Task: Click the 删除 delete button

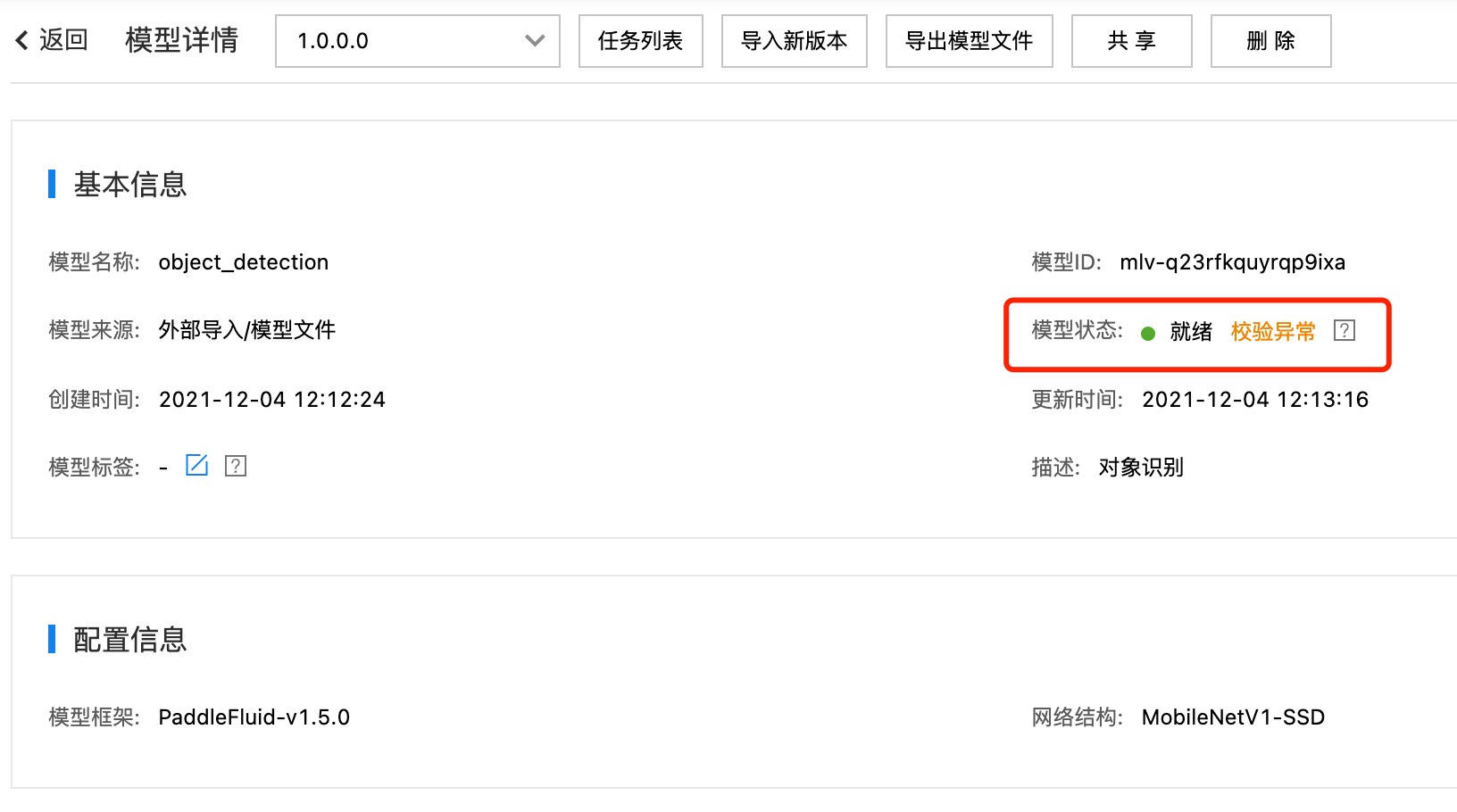Action: tap(1271, 41)
